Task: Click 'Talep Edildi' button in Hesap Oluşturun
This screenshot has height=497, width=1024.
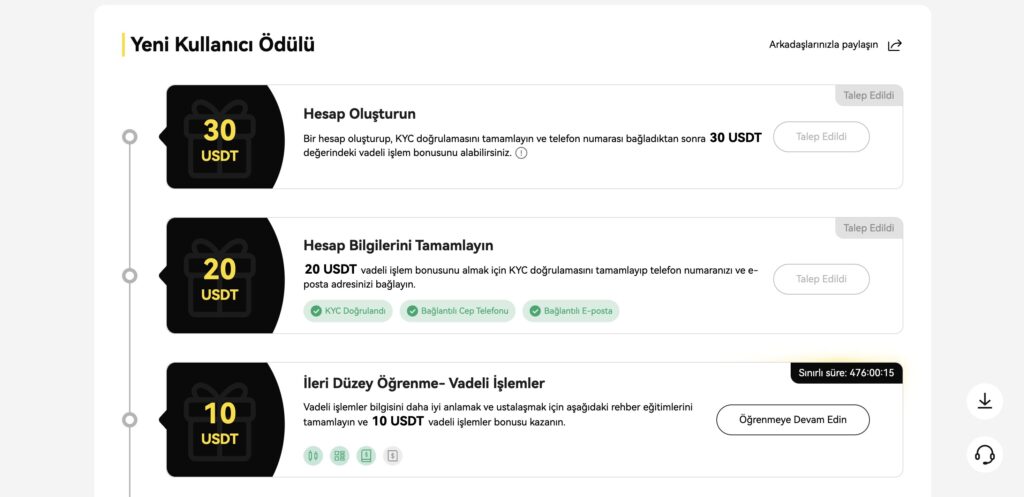Action: pos(822,137)
